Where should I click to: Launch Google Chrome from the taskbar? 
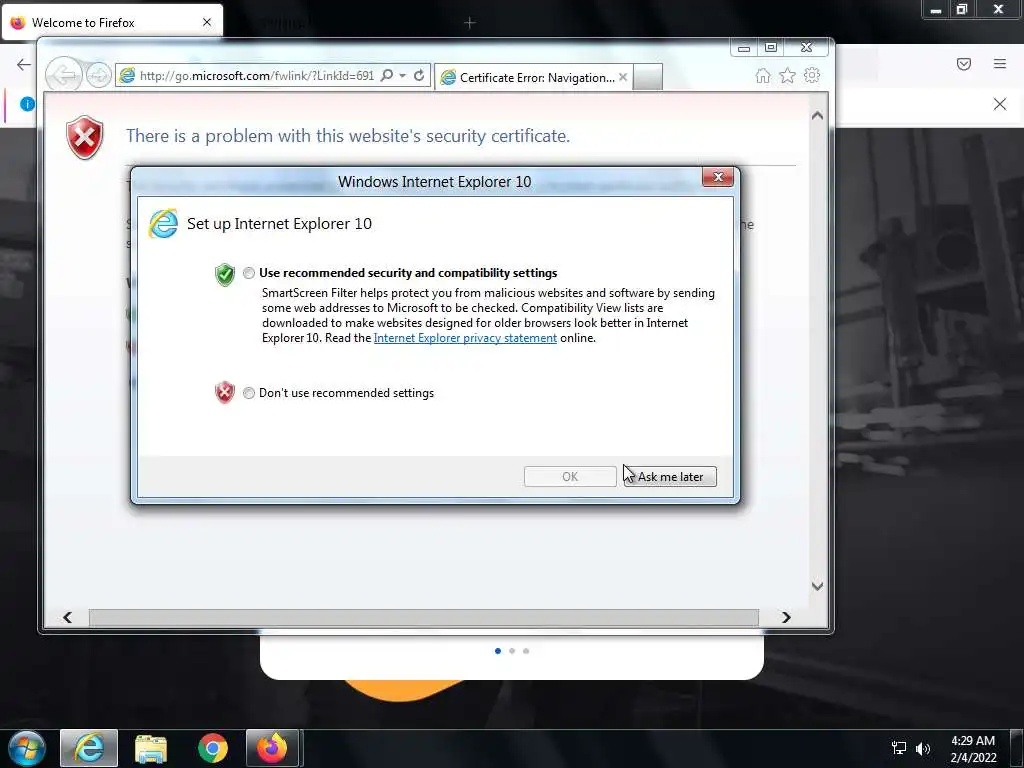(x=212, y=748)
